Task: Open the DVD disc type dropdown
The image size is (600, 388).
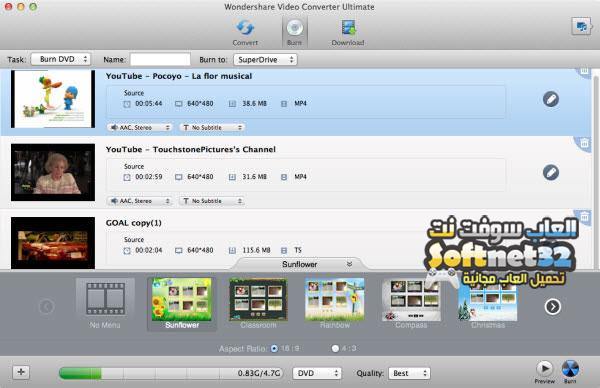Action: point(317,373)
